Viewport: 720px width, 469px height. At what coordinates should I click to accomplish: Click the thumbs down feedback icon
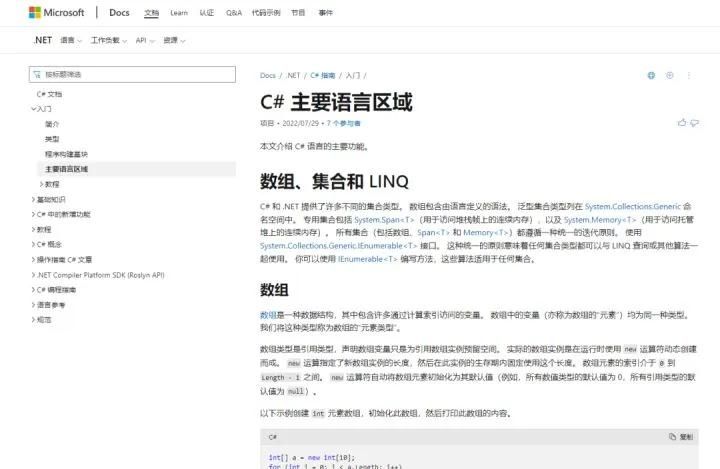click(x=694, y=123)
